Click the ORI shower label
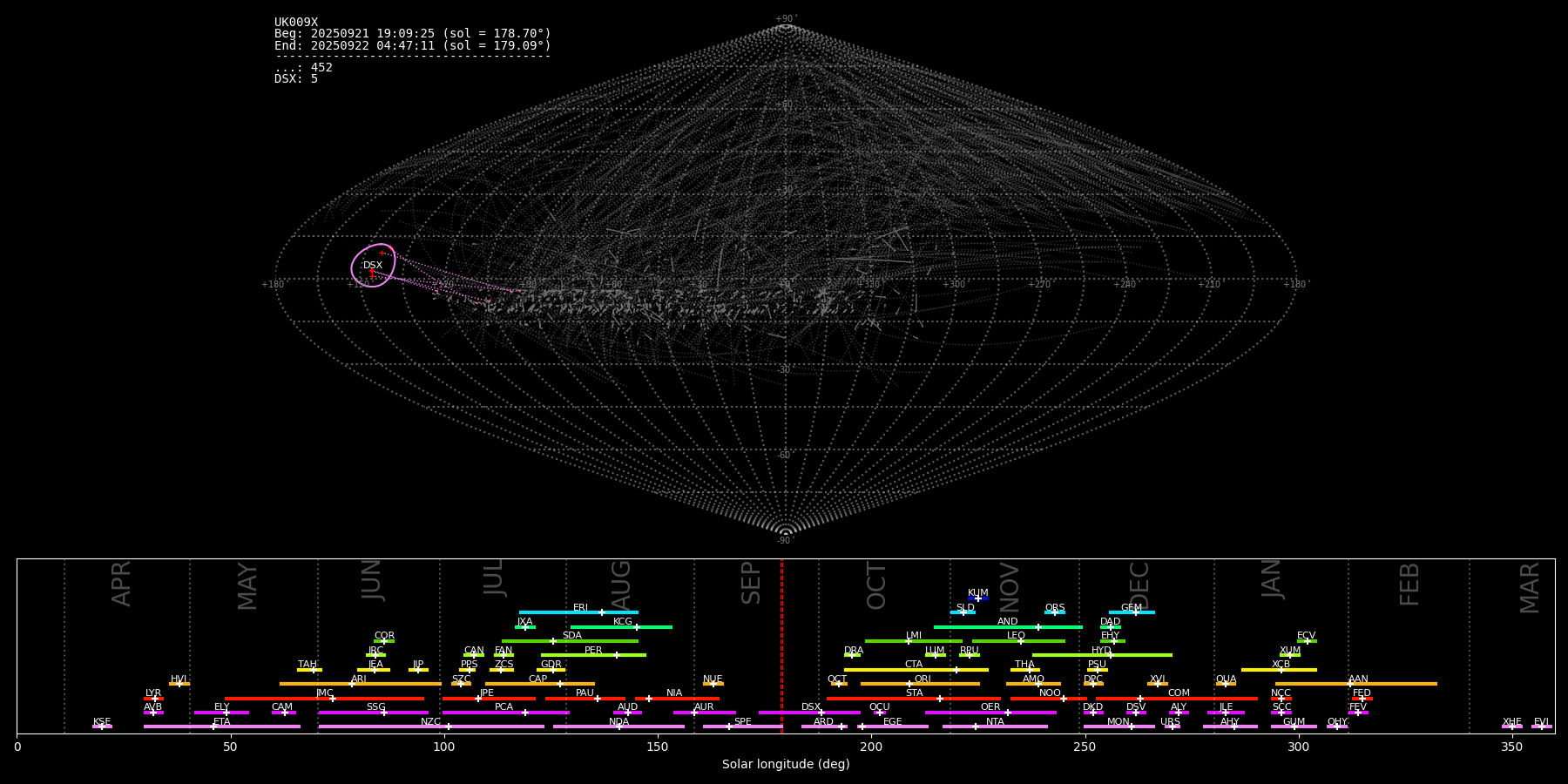 point(923,679)
